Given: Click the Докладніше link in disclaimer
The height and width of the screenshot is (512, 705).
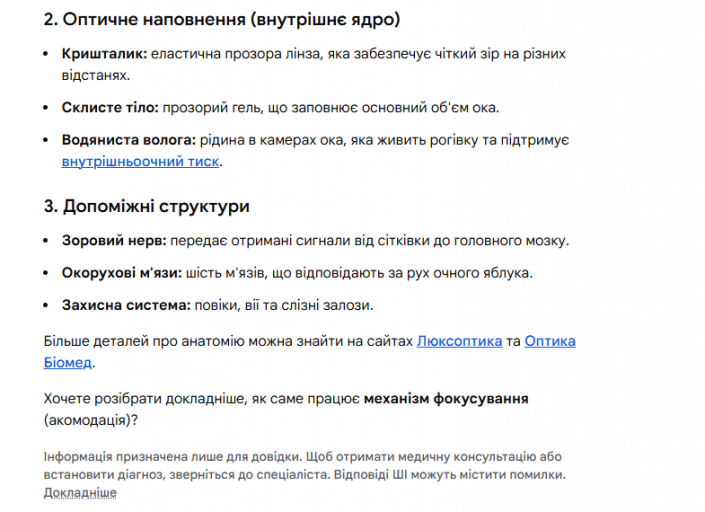Looking at the screenshot, I should pyautogui.click(x=80, y=492).
